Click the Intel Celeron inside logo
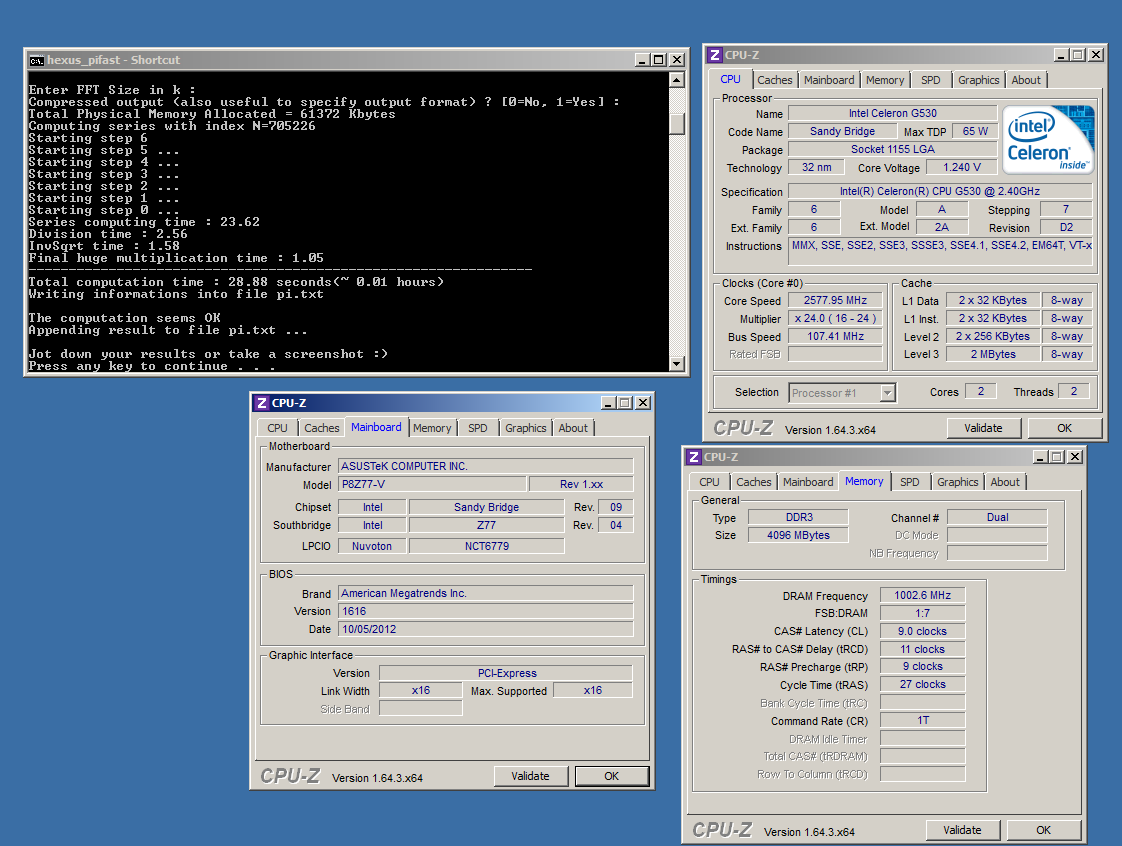The width and height of the screenshot is (1122, 846). (1048, 140)
